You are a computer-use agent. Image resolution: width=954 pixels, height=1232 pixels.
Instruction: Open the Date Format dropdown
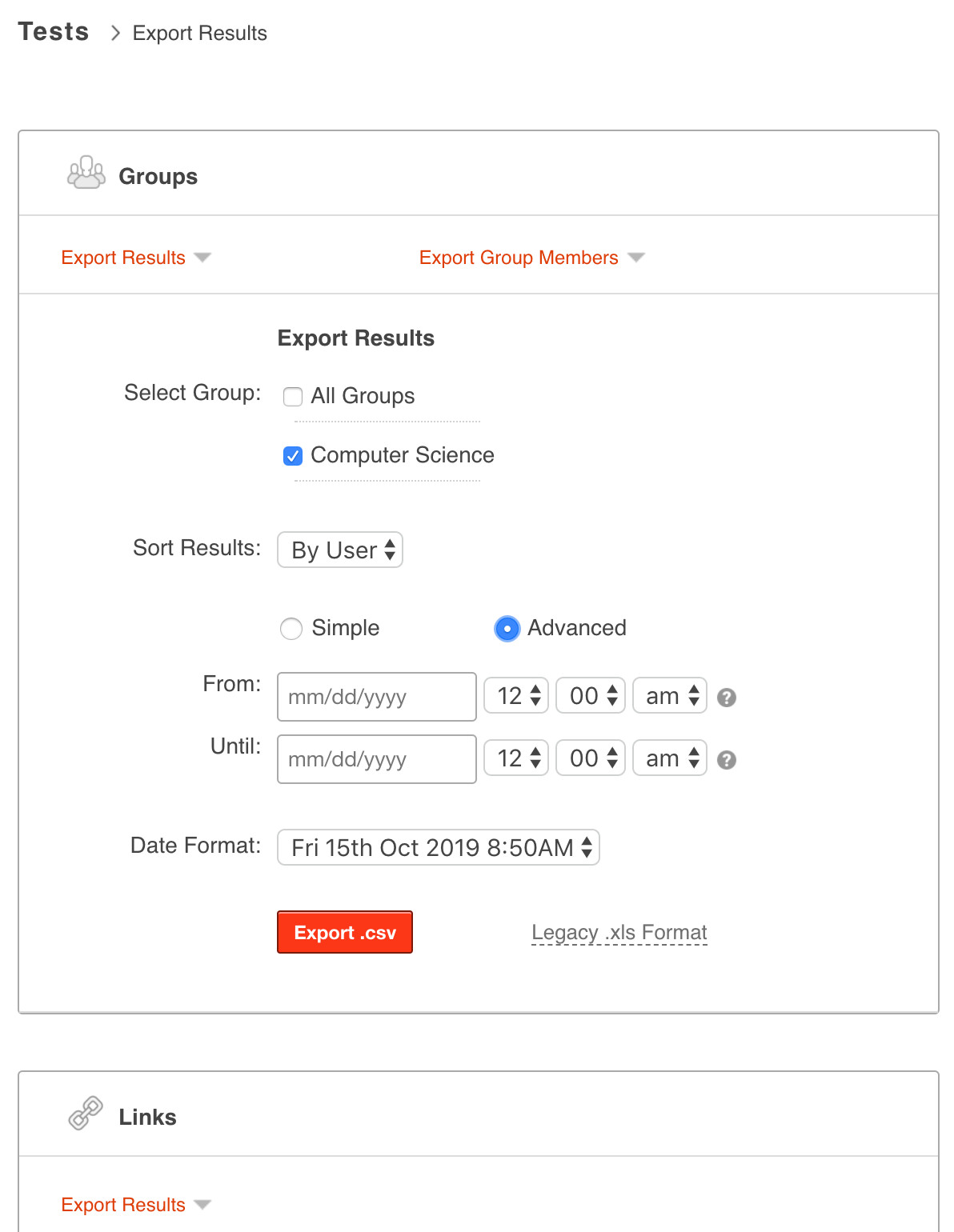[x=438, y=848]
